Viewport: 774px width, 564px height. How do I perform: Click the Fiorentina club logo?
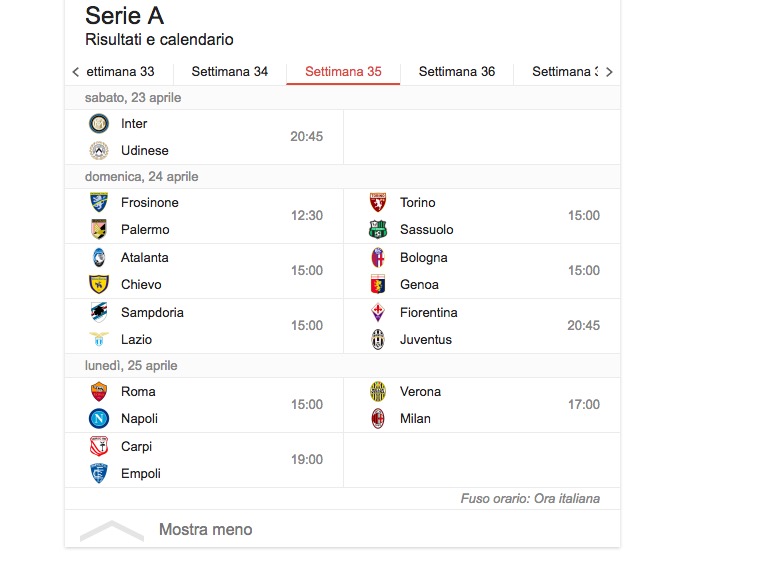(x=377, y=313)
